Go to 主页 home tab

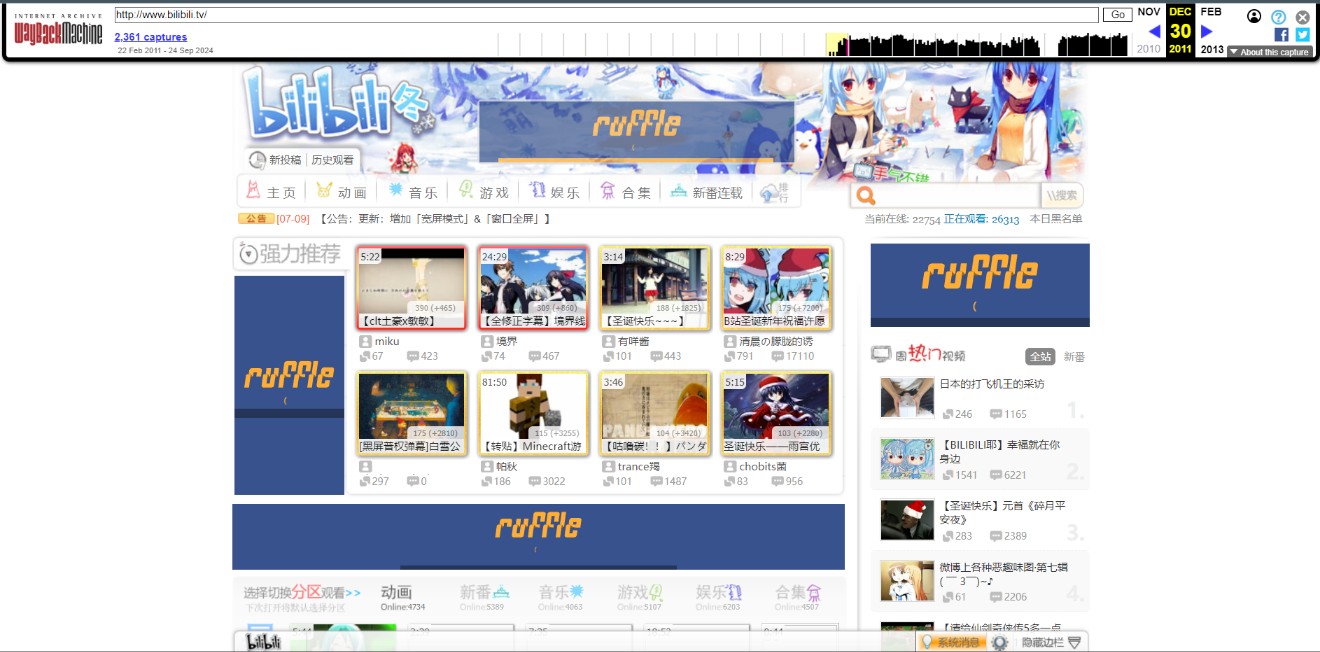click(x=271, y=192)
